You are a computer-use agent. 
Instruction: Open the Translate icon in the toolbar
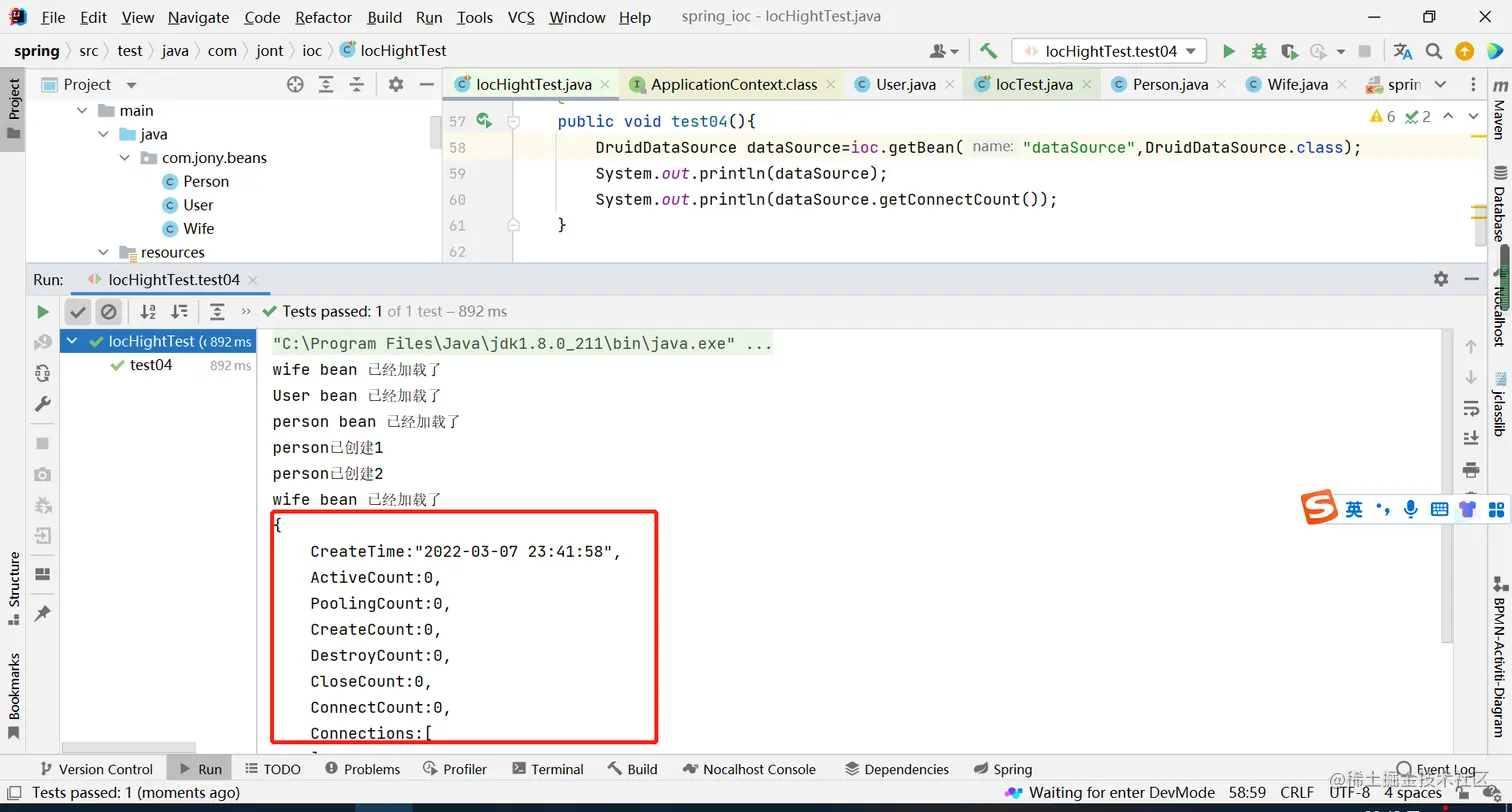[x=1403, y=51]
